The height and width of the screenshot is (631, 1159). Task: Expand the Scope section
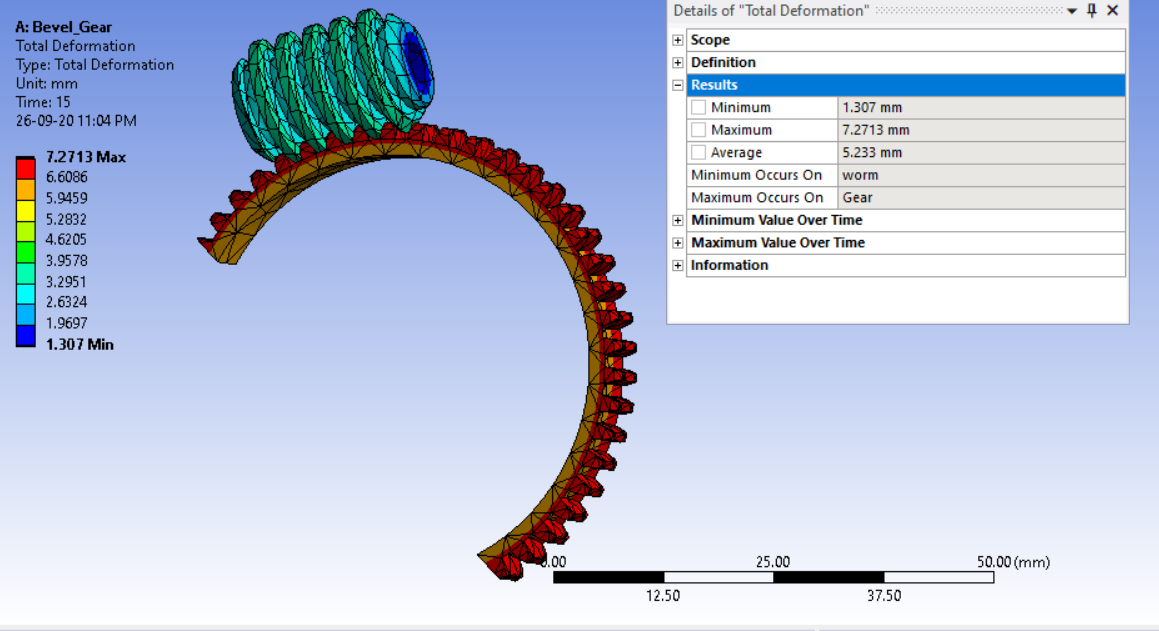(678, 39)
